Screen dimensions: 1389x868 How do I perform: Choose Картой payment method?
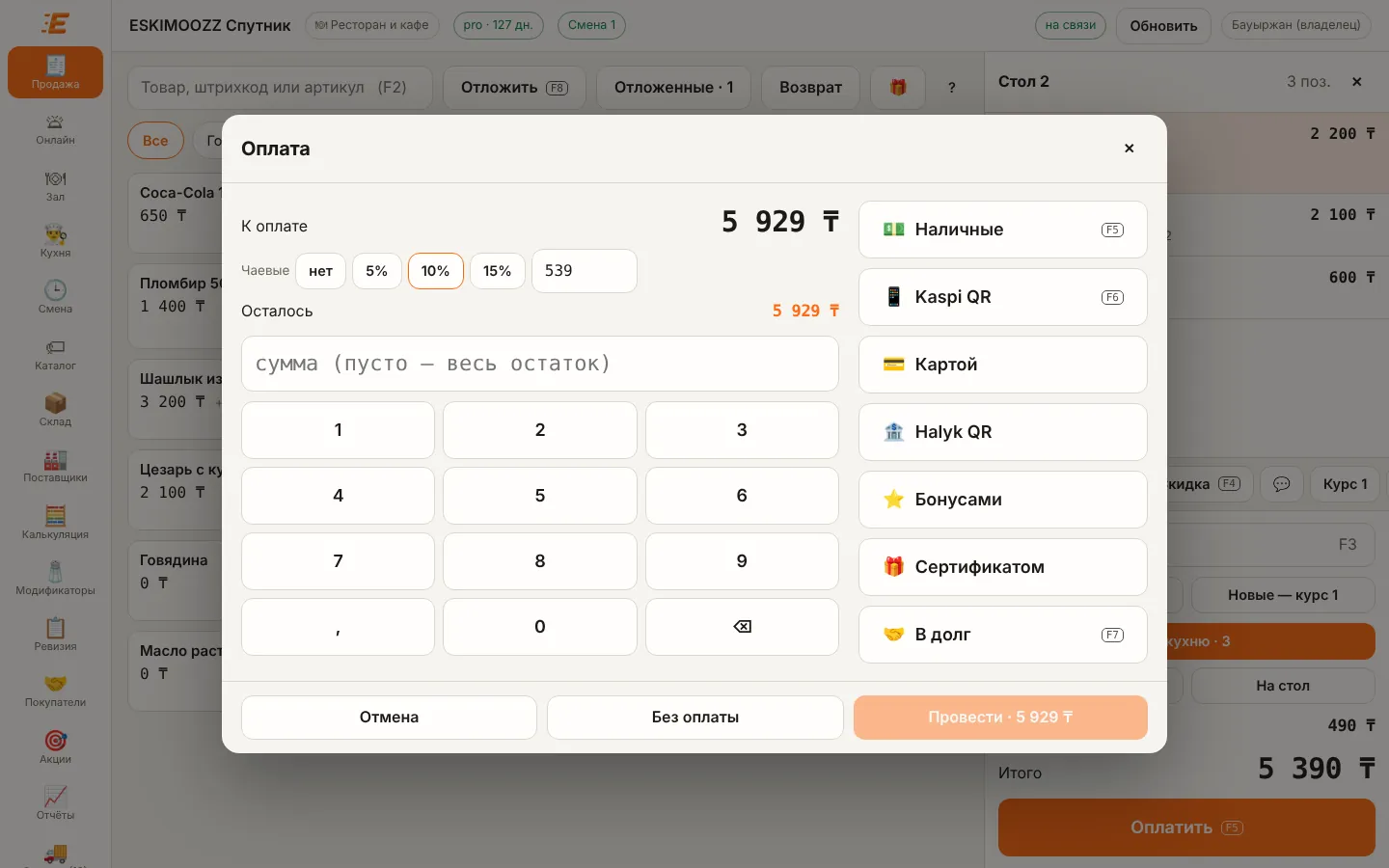(x=1003, y=365)
